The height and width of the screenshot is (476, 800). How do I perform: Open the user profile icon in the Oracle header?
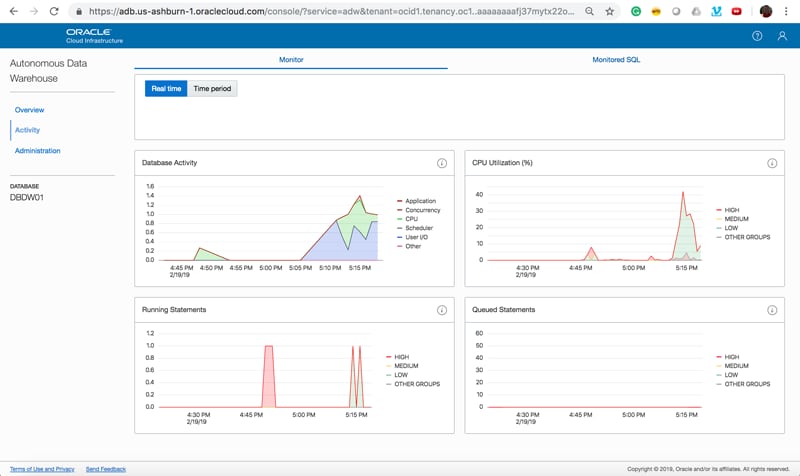tap(782, 36)
